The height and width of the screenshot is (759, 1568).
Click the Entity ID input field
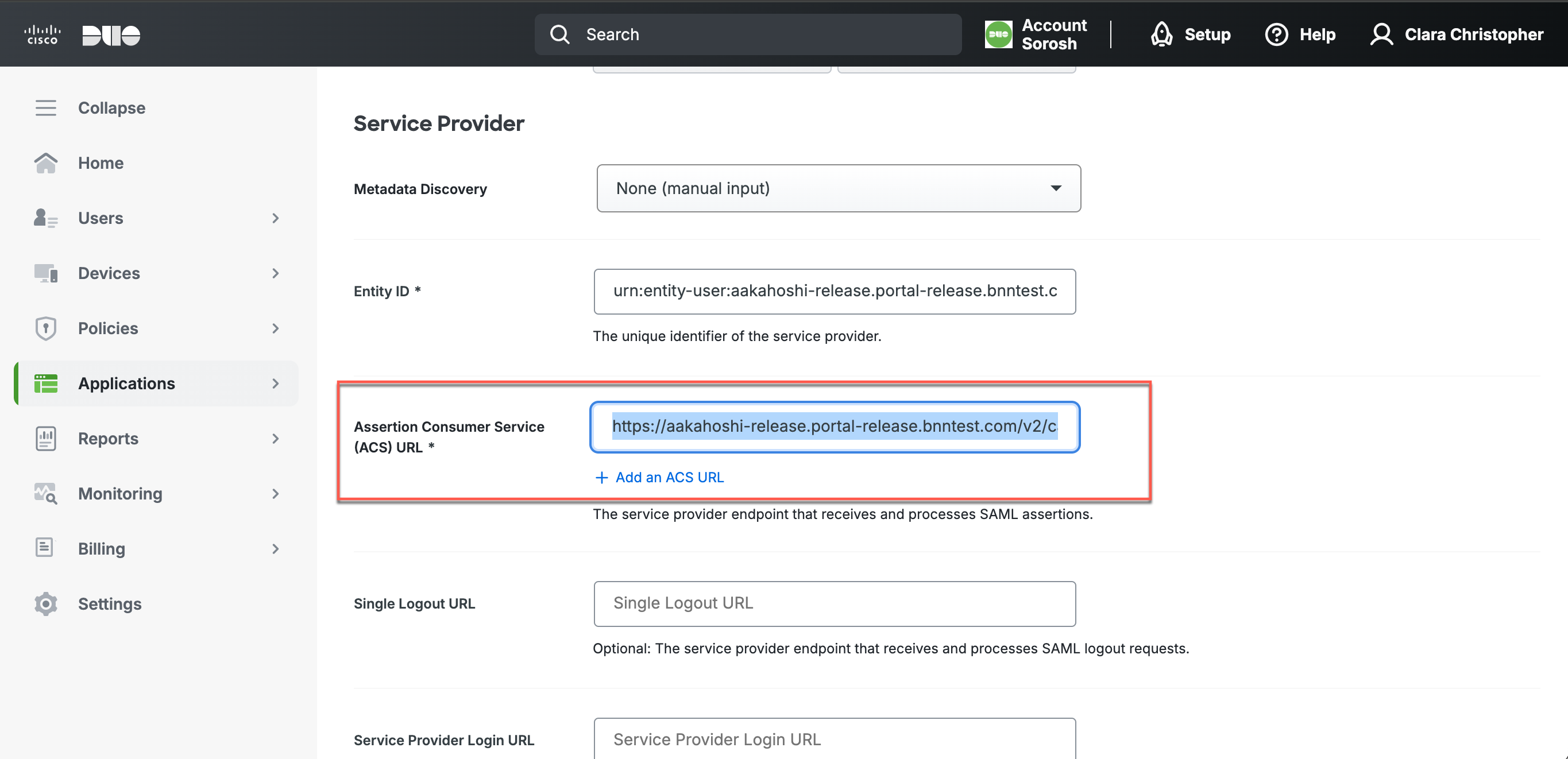point(835,292)
